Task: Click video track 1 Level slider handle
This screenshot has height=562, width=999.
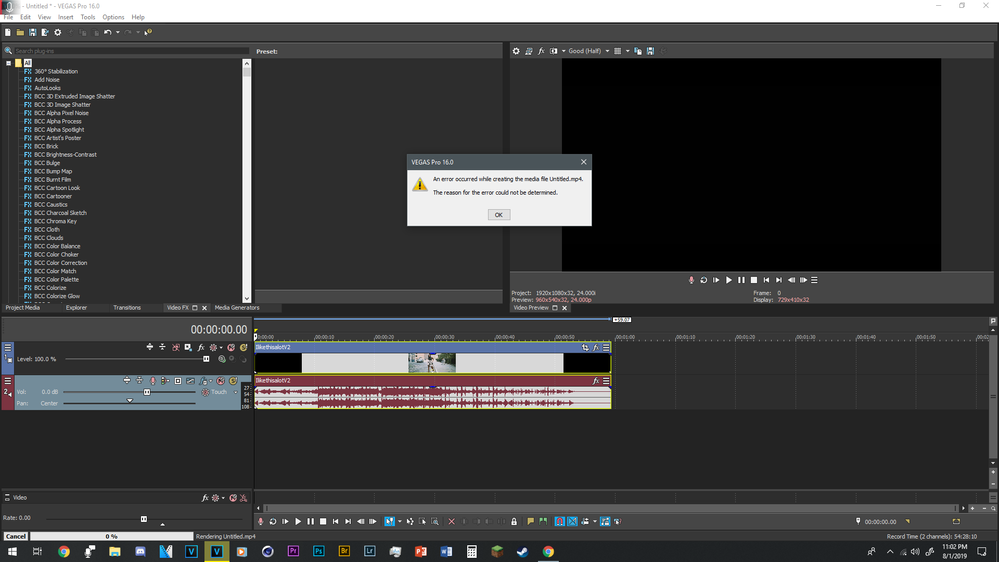Action: pyautogui.click(x=206, y=359)
